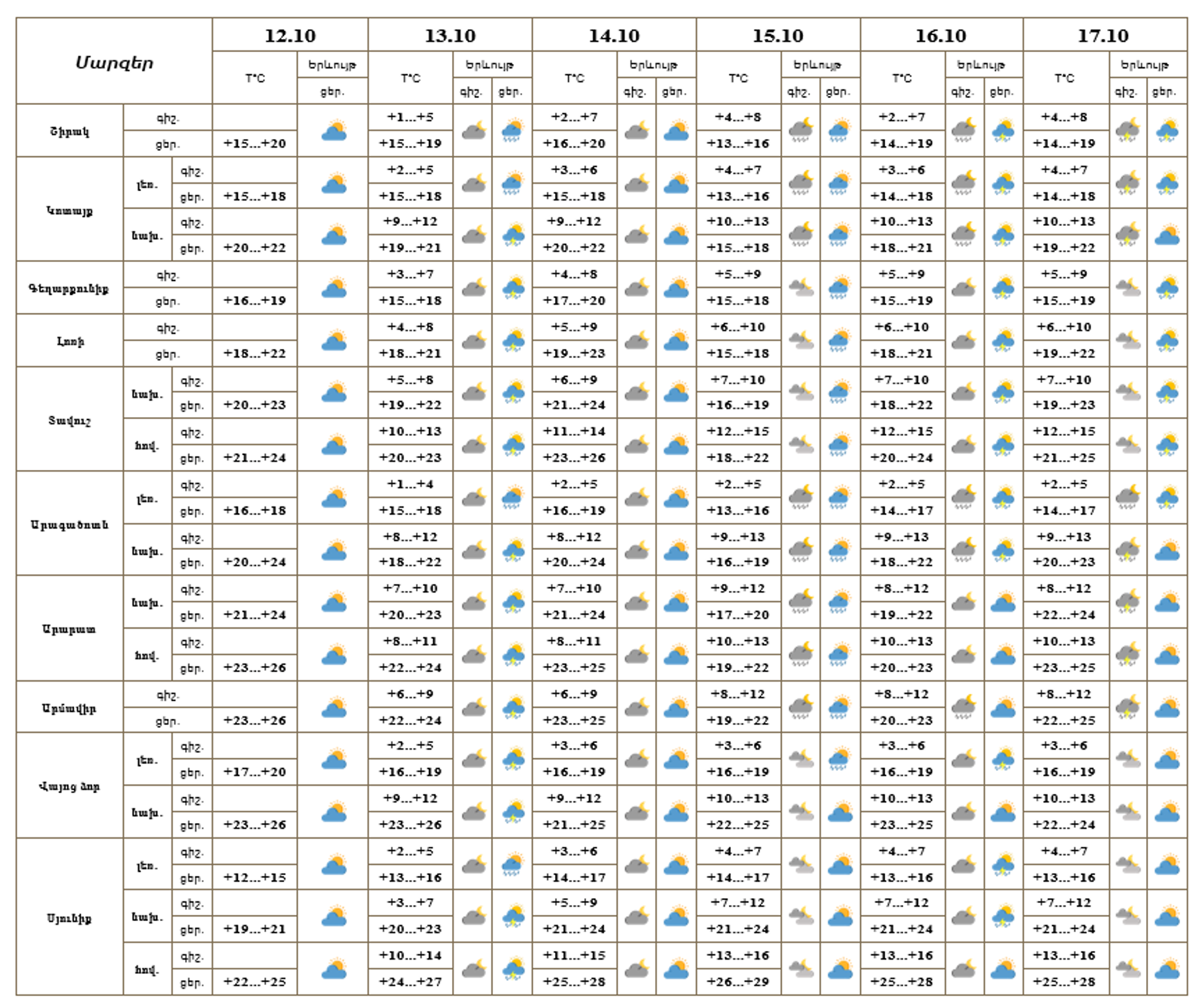This screenshot has height=1008, width=1192.
Task: Click Արմավիր 16.10 night weather icon
Action: (x=964, y=708)
